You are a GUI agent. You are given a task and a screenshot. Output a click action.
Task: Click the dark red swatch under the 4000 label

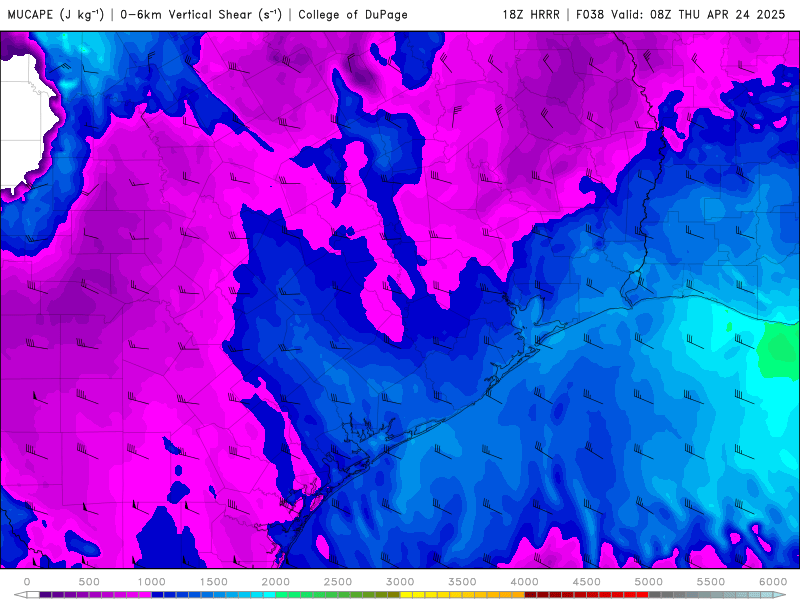pos(531,595)
